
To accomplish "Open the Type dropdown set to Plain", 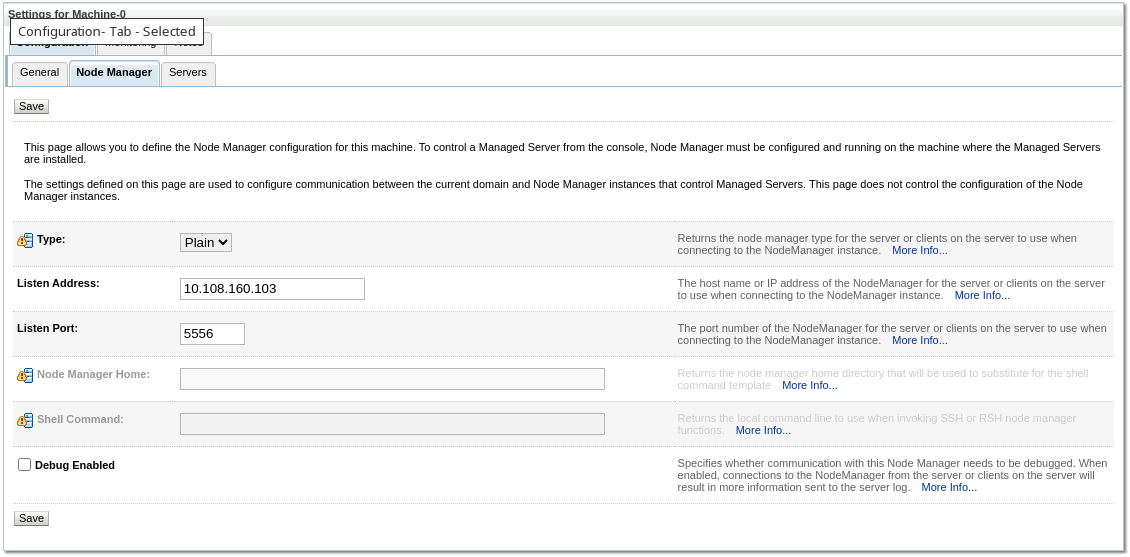I will click(205, 243).
